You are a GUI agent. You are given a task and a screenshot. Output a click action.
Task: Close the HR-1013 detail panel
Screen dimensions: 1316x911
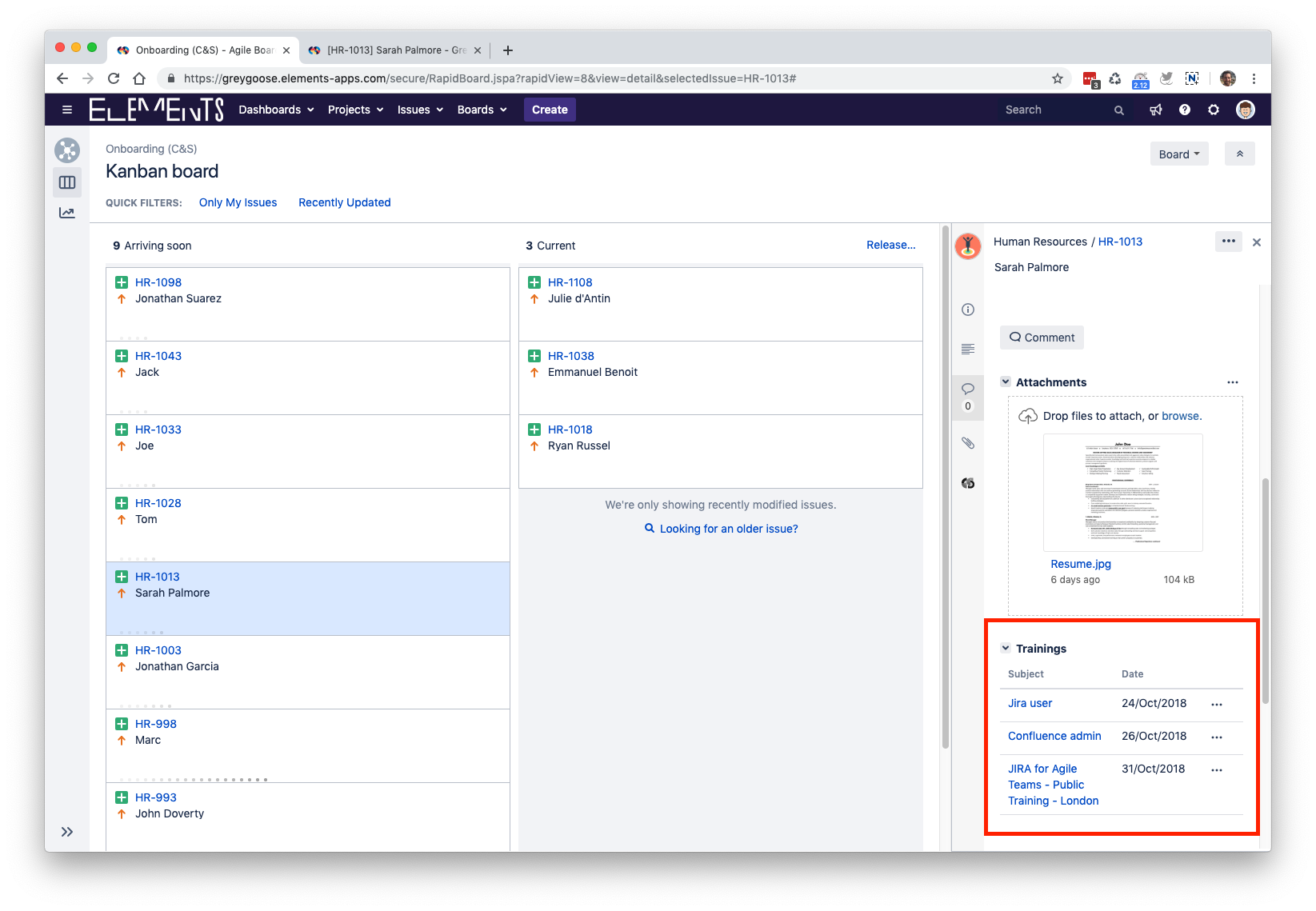pos(1257,242)
